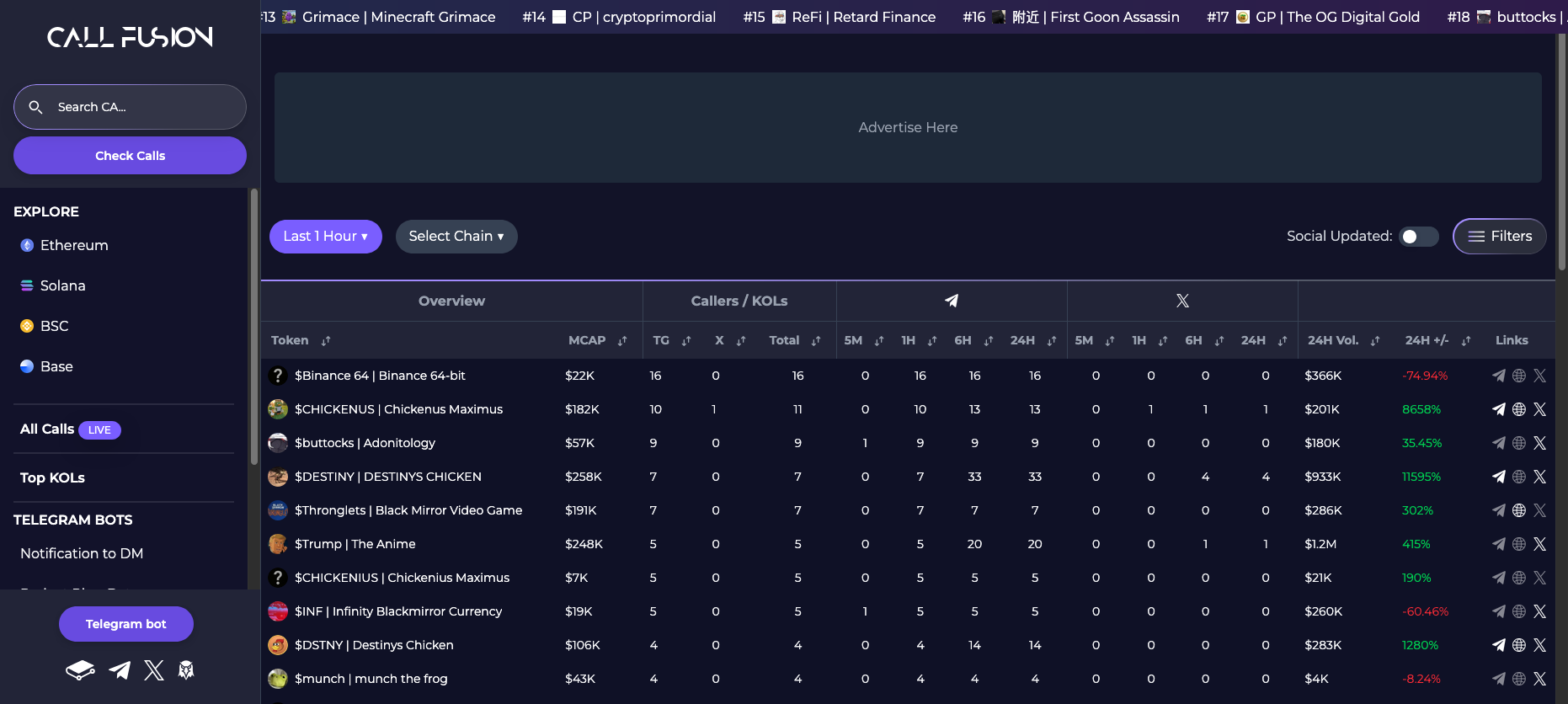Open the Last 1 Hour dropdown
Viewport: 1568px width, 704px height.
(326, 237)
